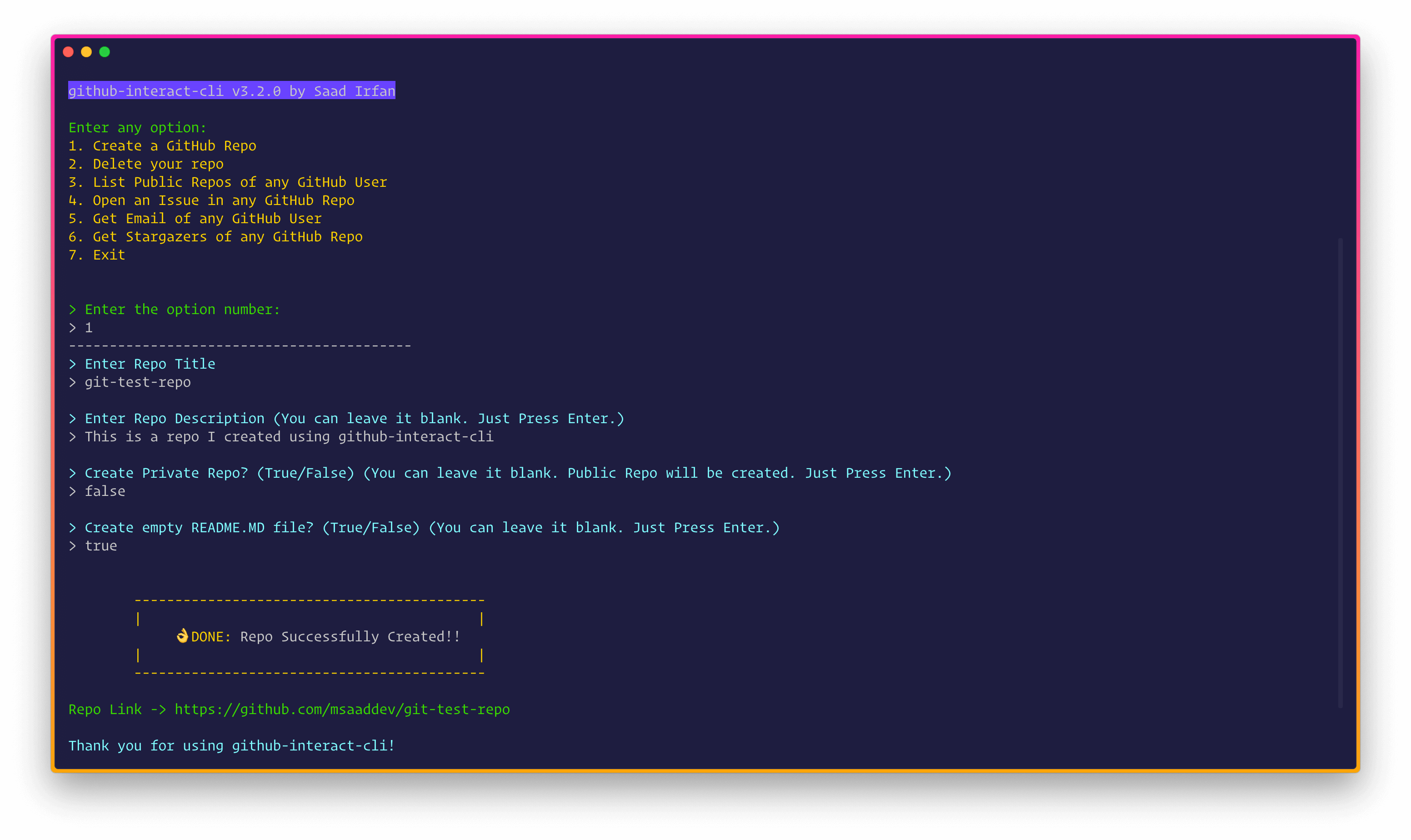Click the red close window dot

coord(69,52)
